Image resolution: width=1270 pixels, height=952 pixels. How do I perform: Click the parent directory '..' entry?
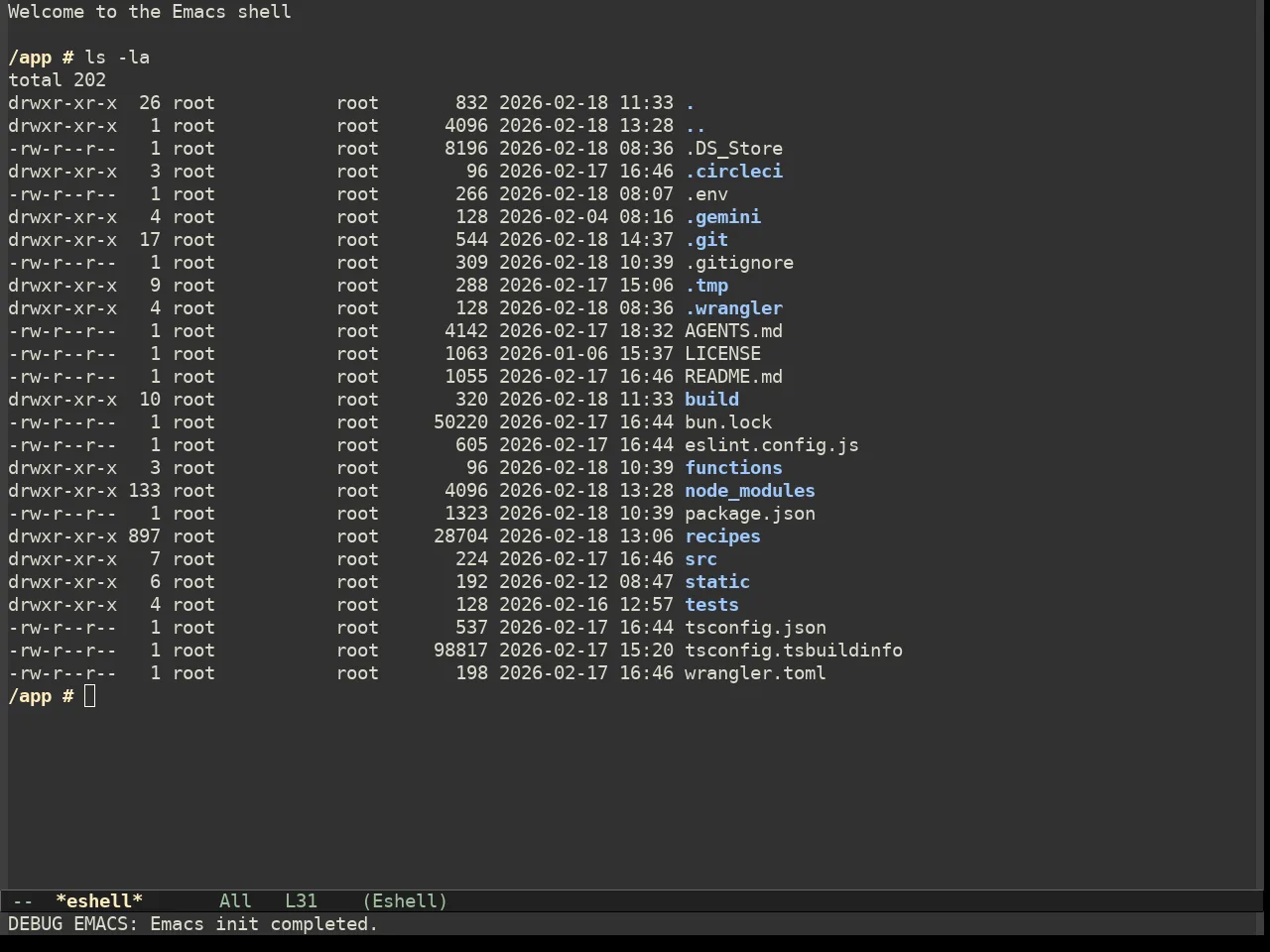696,126
